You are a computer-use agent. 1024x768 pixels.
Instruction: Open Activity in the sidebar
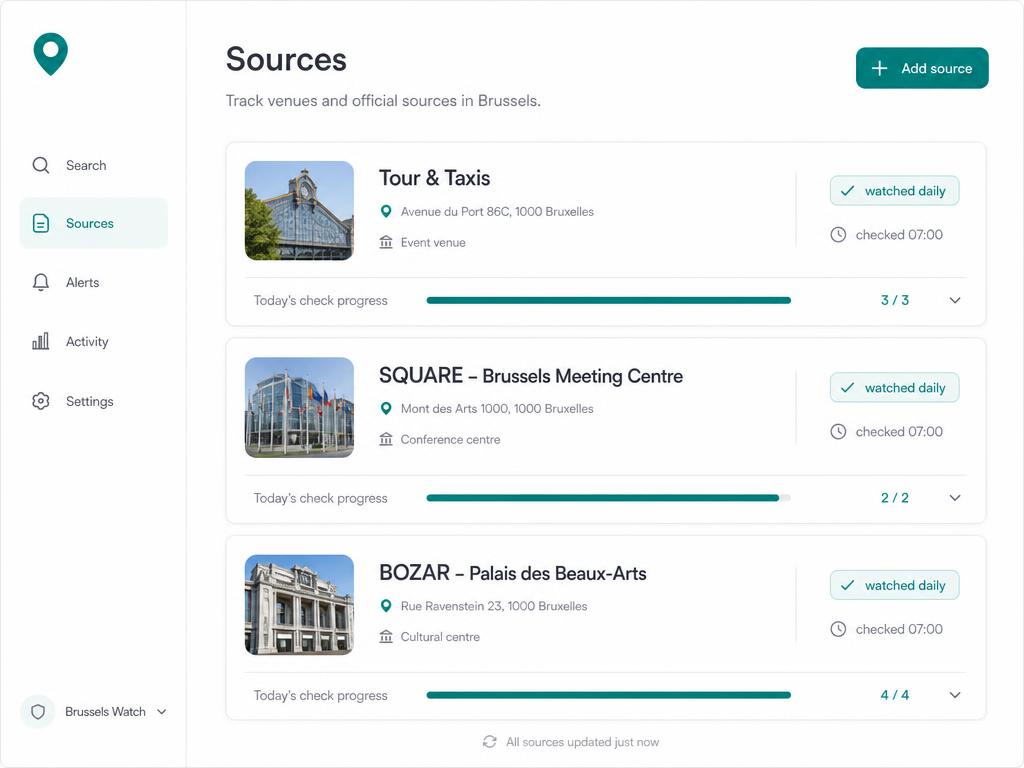point(93,341)
